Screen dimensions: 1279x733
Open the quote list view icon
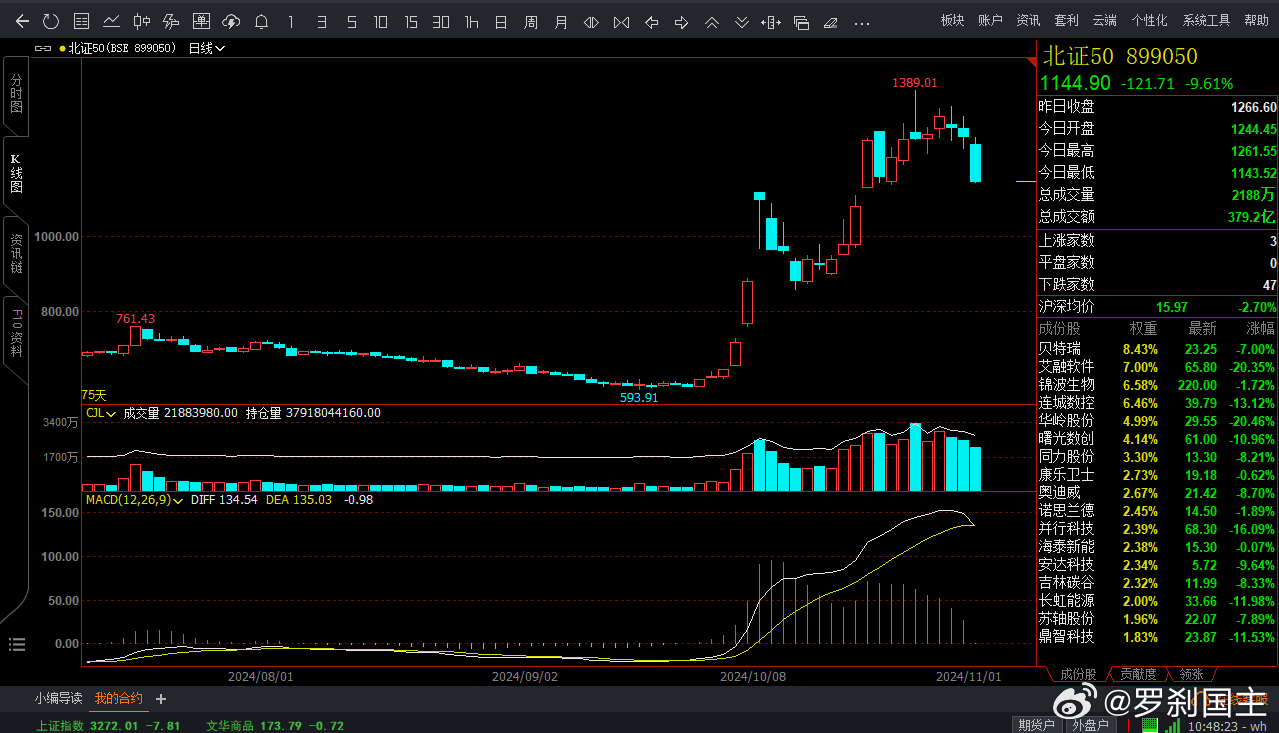tap(82, 21)
